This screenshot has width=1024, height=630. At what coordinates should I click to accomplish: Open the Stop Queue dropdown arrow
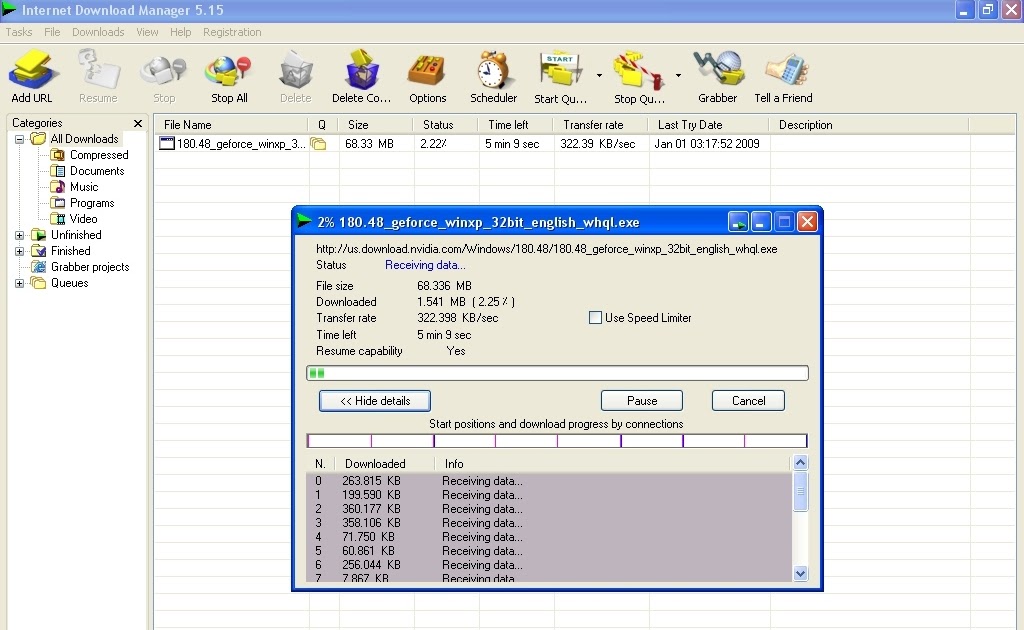click(x=678, y=76)
